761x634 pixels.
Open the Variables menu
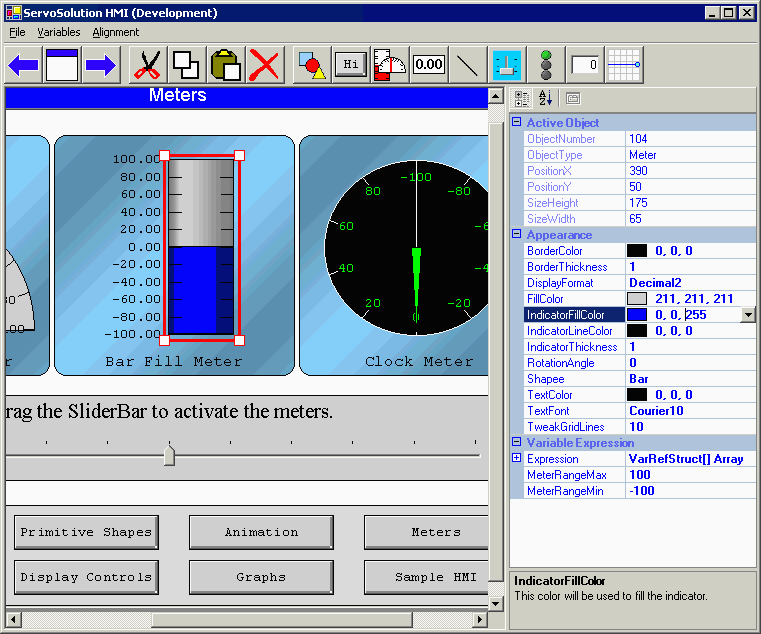tap(59, 32)
